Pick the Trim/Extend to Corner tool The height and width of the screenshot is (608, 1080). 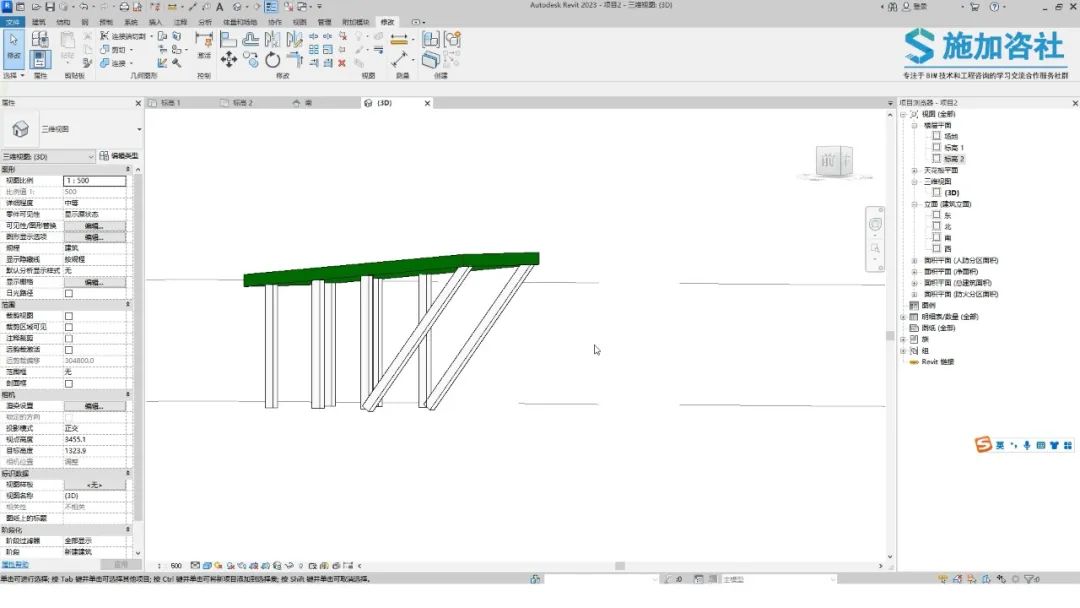(x=294, y=60)
